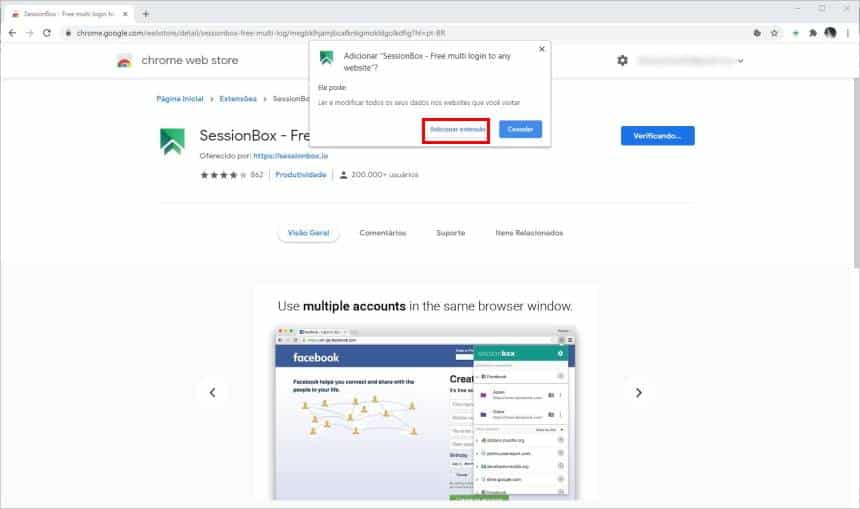Open the sessionbox.io developer link
Screen dimensions: 860x509
(291, 156)
